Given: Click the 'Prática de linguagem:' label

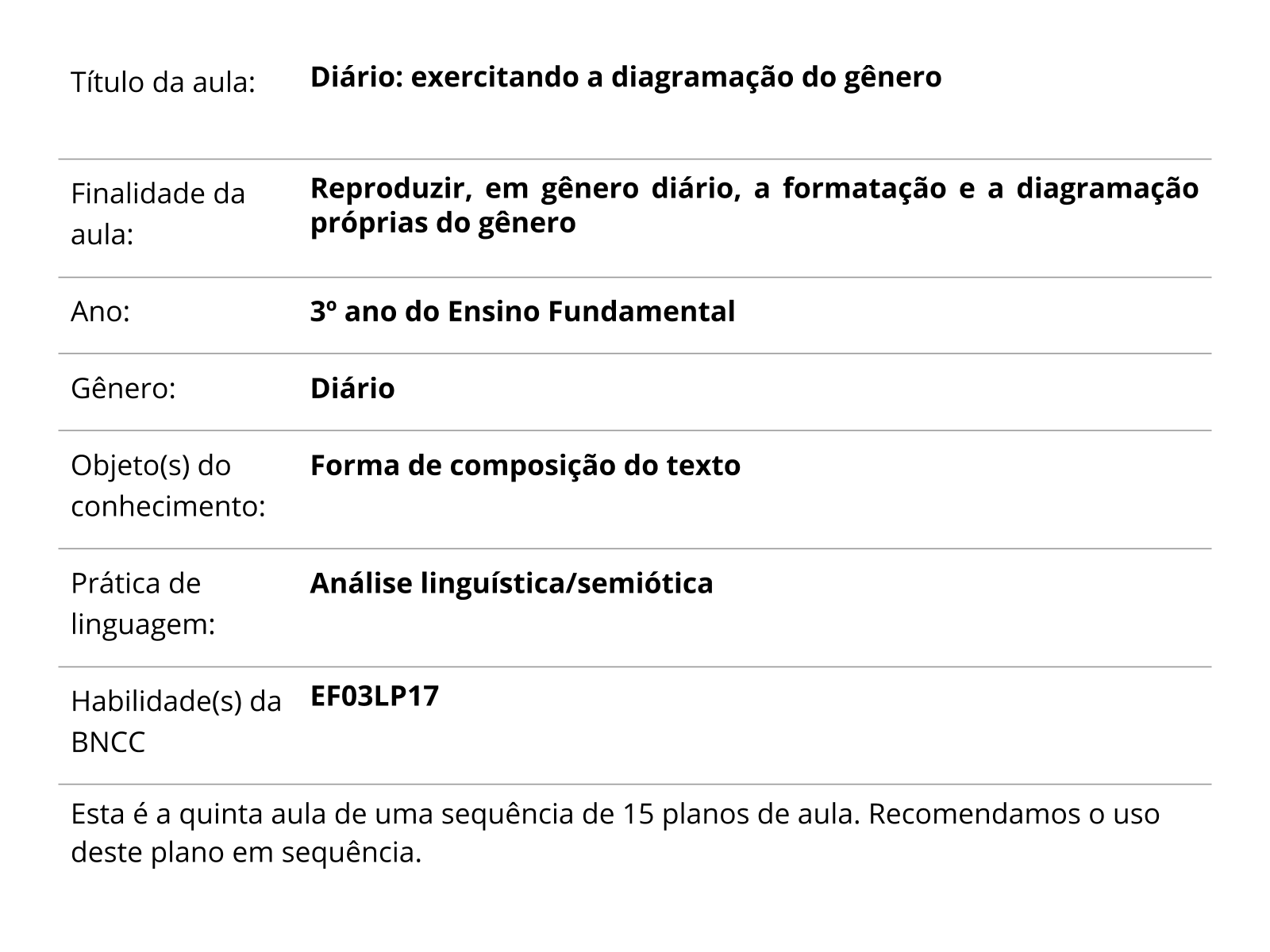Looking at the screenshot, I should pos(143,604).
